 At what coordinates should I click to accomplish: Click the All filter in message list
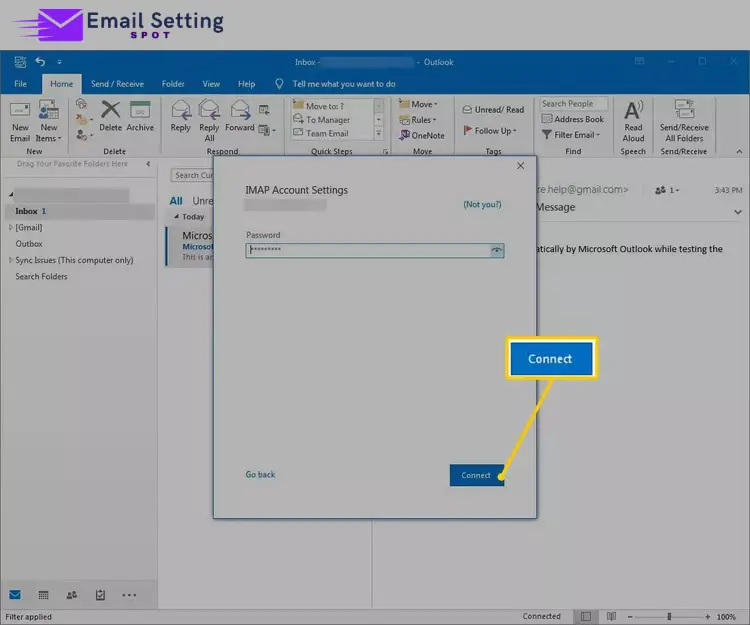pyautogui.click(x=176, y=201)
